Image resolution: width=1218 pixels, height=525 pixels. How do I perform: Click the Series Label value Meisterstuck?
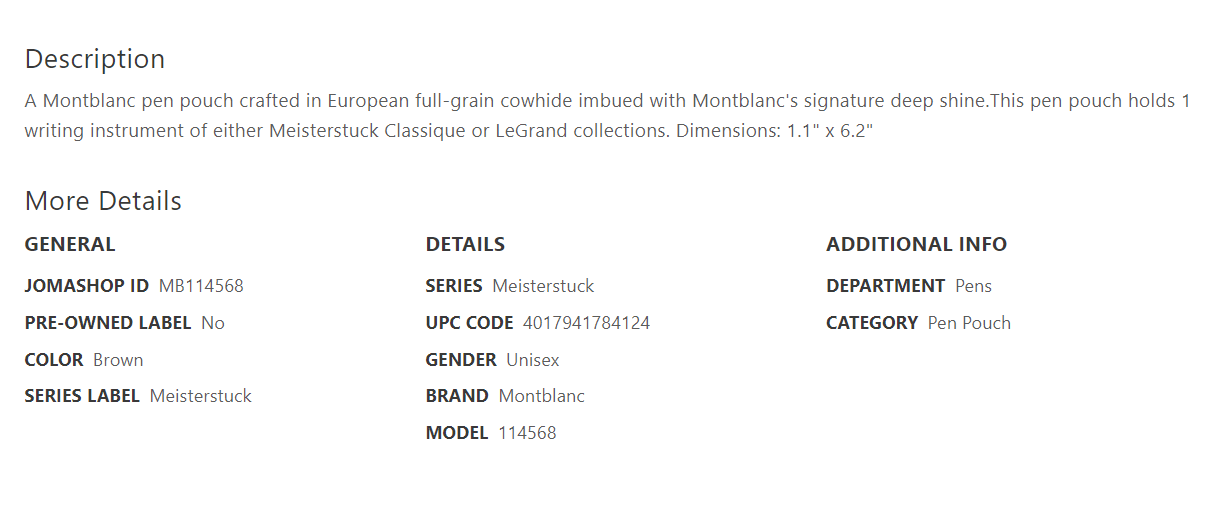click(x=201, y=396)
